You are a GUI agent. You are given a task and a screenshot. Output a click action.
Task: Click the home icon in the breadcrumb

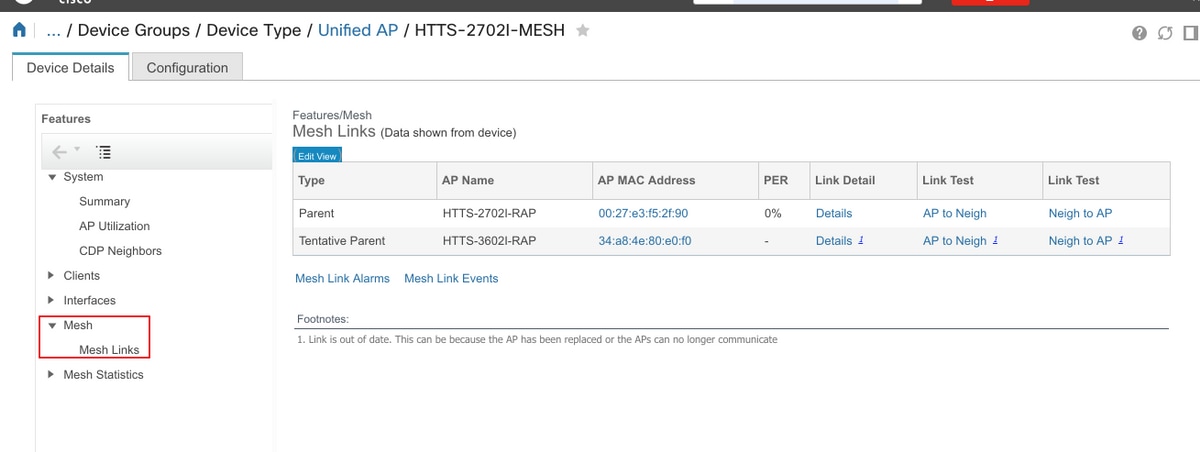pyautogui.click(x=18, y=31)
